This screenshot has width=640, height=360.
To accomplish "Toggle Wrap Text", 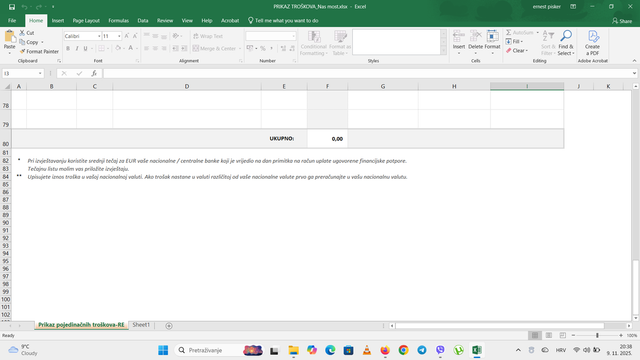I will (x=208, y=36).
